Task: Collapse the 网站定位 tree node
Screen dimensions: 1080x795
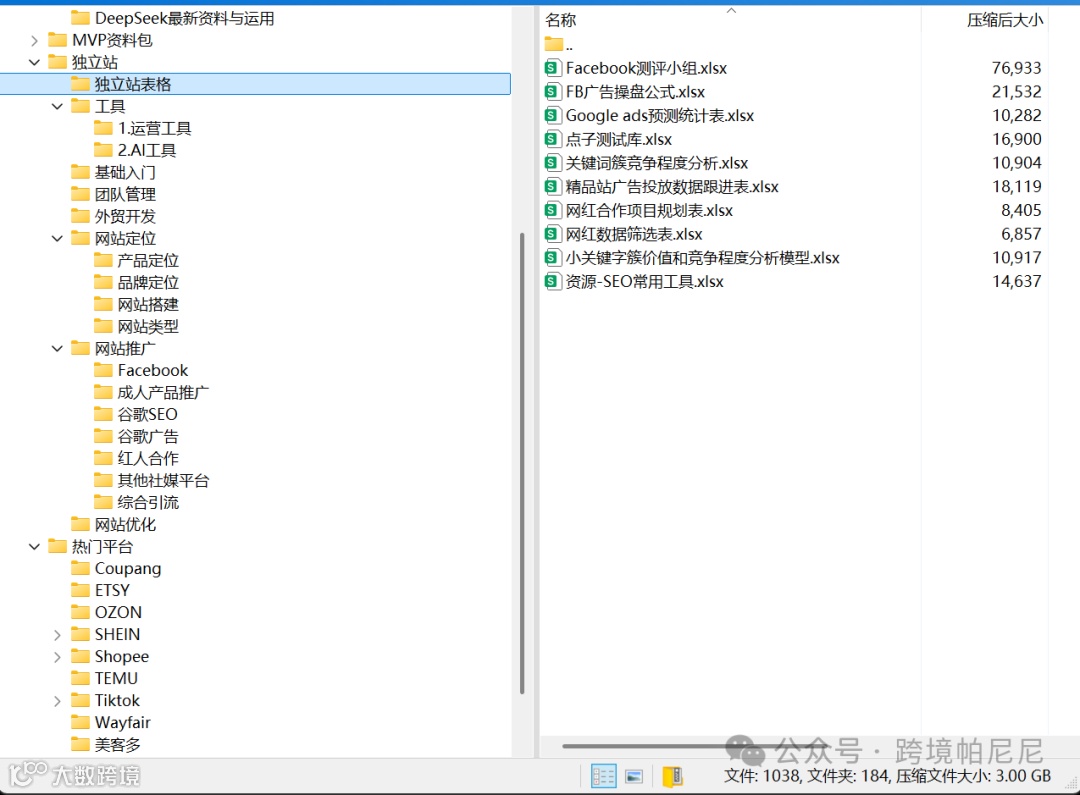Action: pos(57,238)
